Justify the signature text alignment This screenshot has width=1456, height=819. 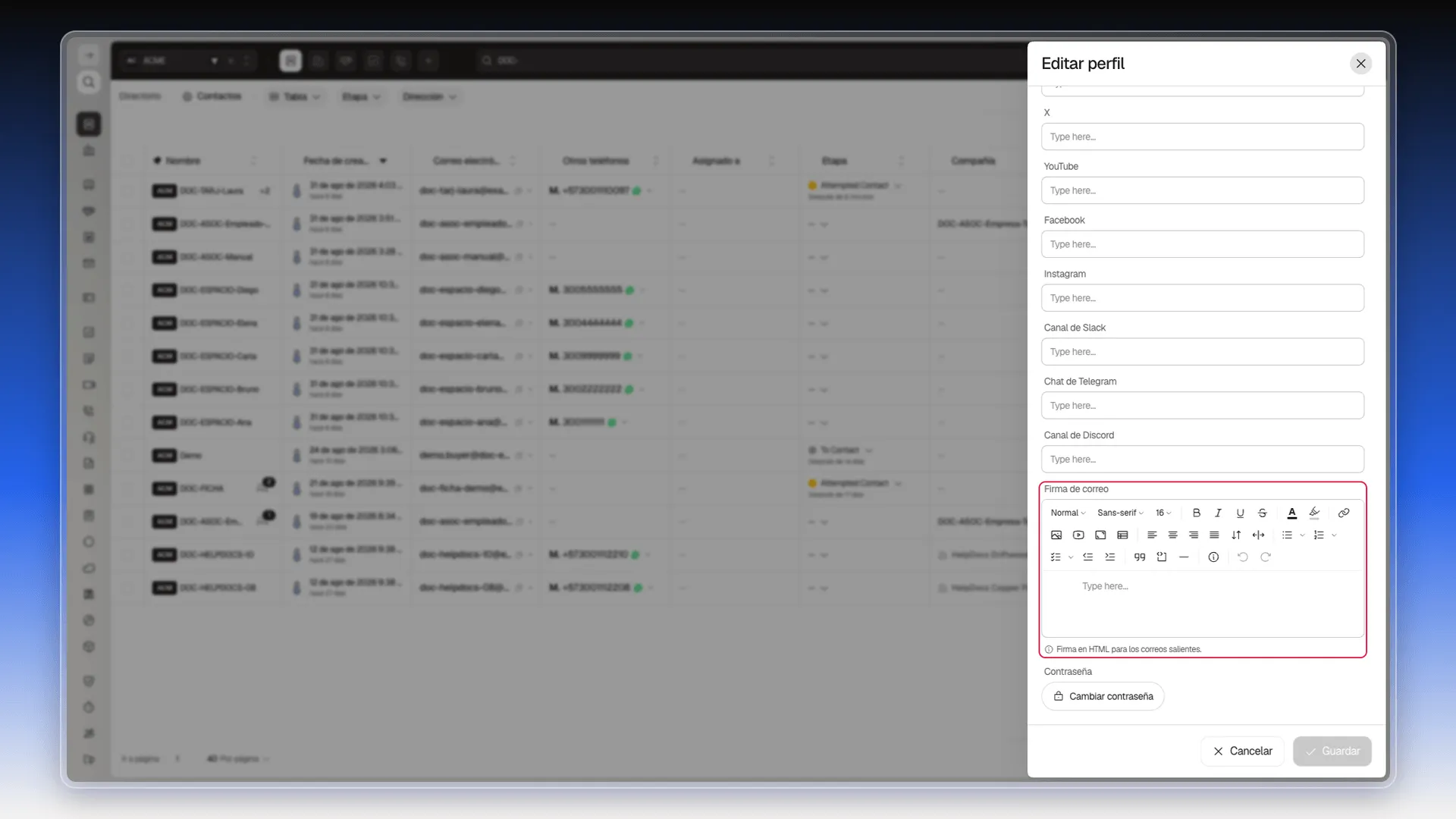(x=1214, y=535)
